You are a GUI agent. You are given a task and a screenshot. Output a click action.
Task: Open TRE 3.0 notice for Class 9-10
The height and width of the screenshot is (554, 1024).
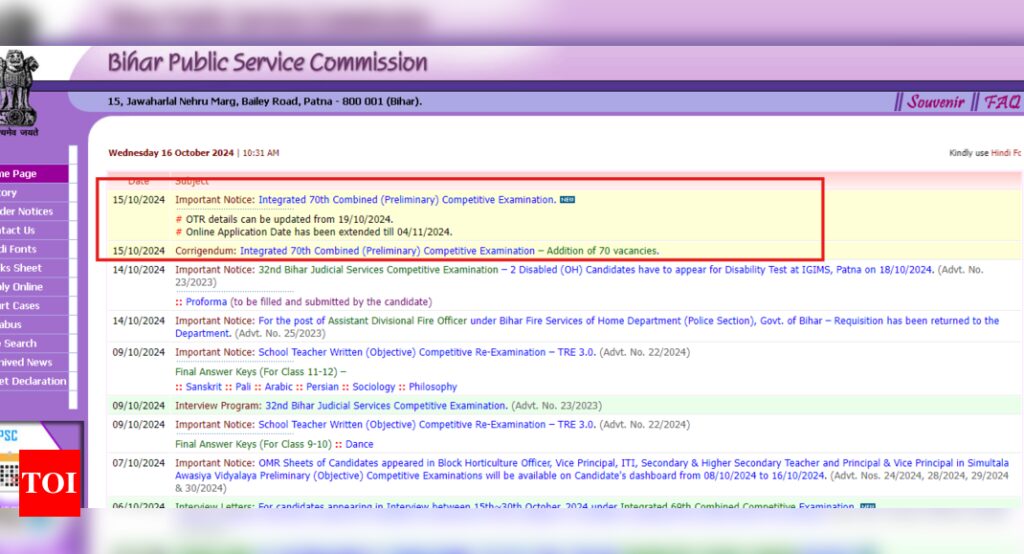[x=426, y=425]
